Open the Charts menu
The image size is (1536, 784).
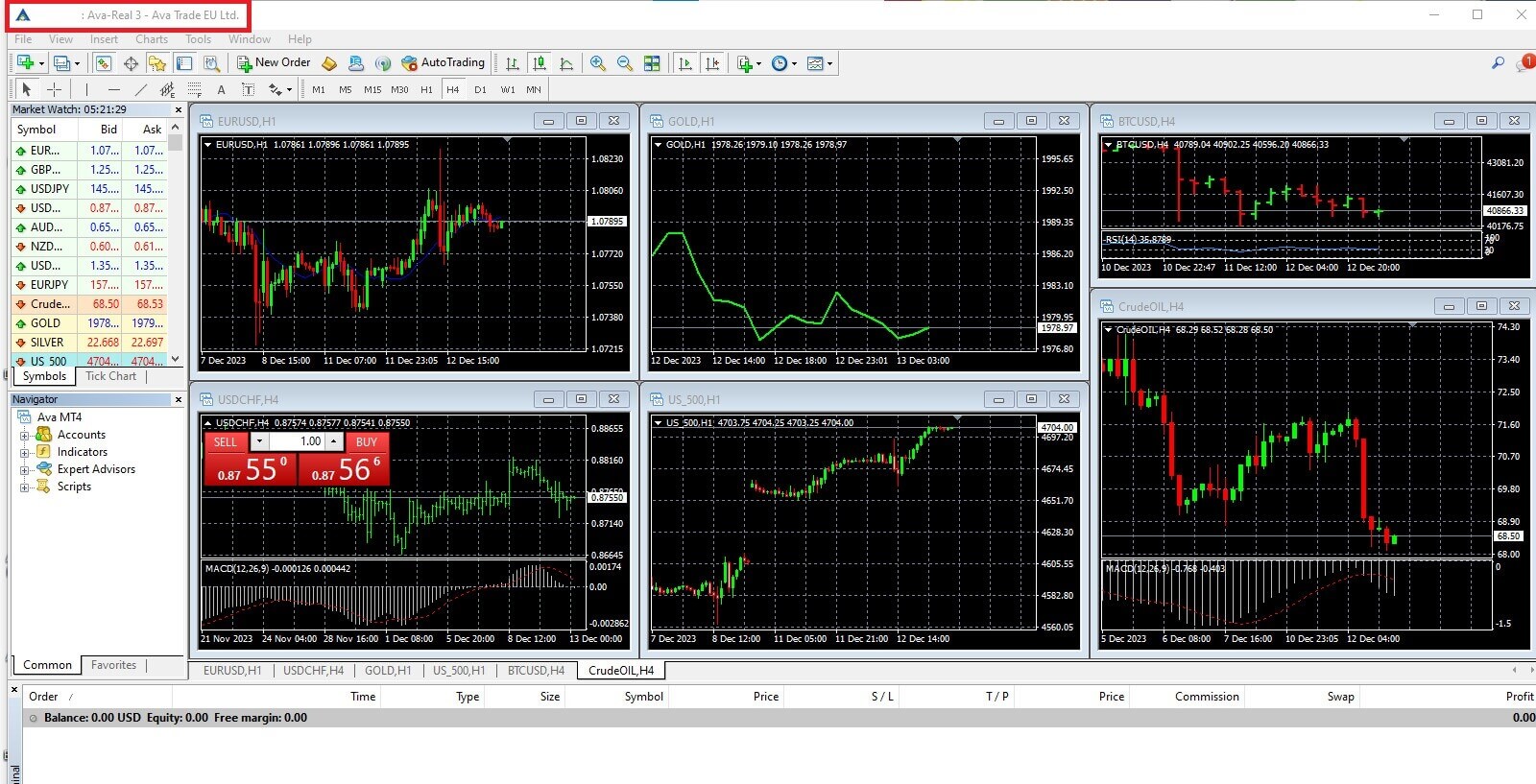[x=151, y=39]
